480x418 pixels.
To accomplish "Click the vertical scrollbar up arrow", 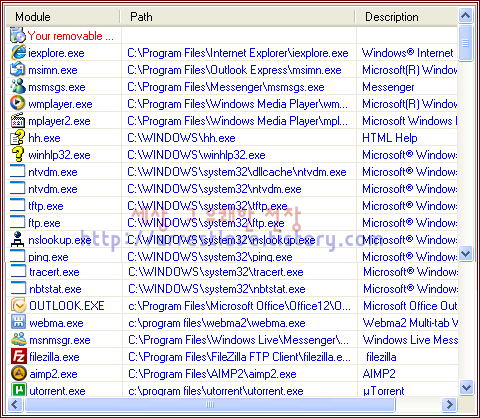I will [465, 15].
